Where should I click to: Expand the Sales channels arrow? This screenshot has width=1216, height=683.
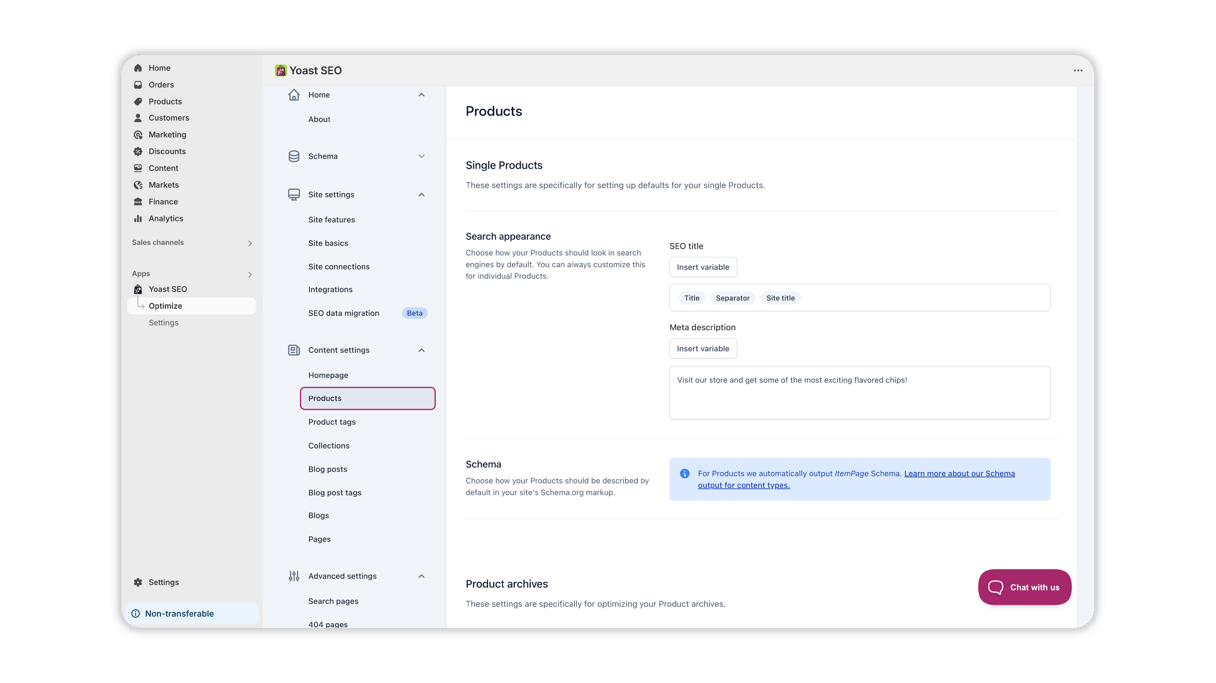[250, 243]
